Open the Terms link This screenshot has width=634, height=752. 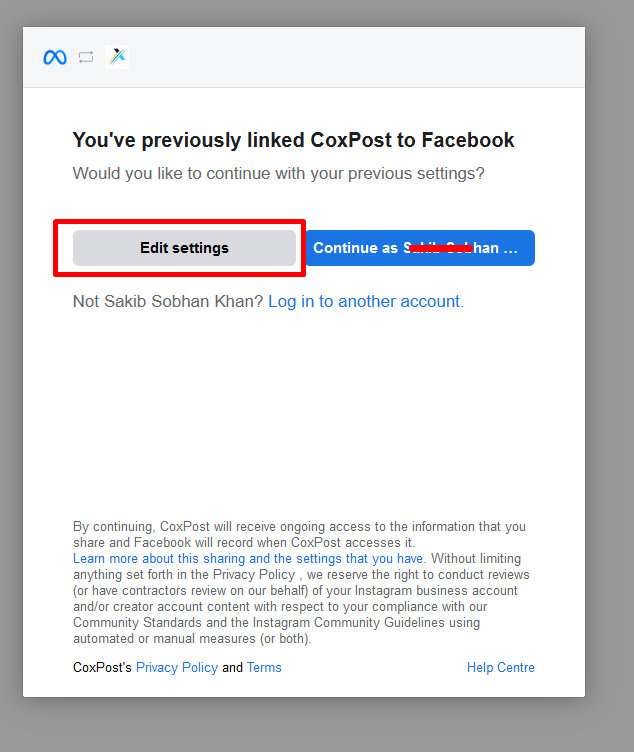click(264, 667)
